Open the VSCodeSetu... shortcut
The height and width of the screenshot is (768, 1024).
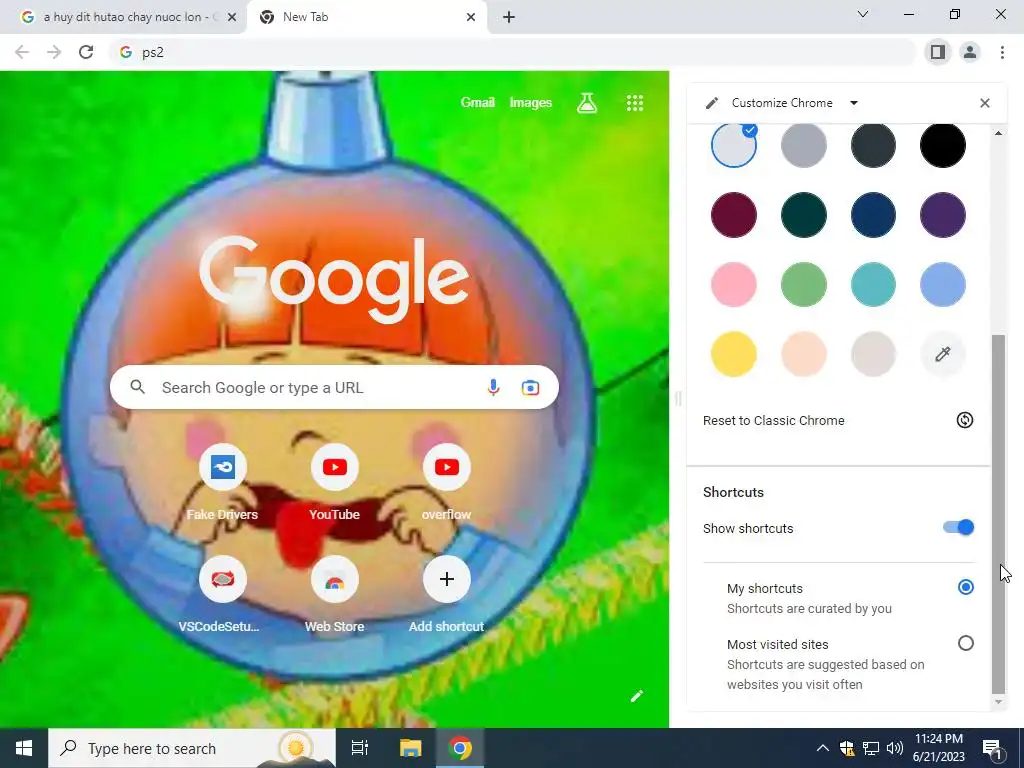(223, 579)
